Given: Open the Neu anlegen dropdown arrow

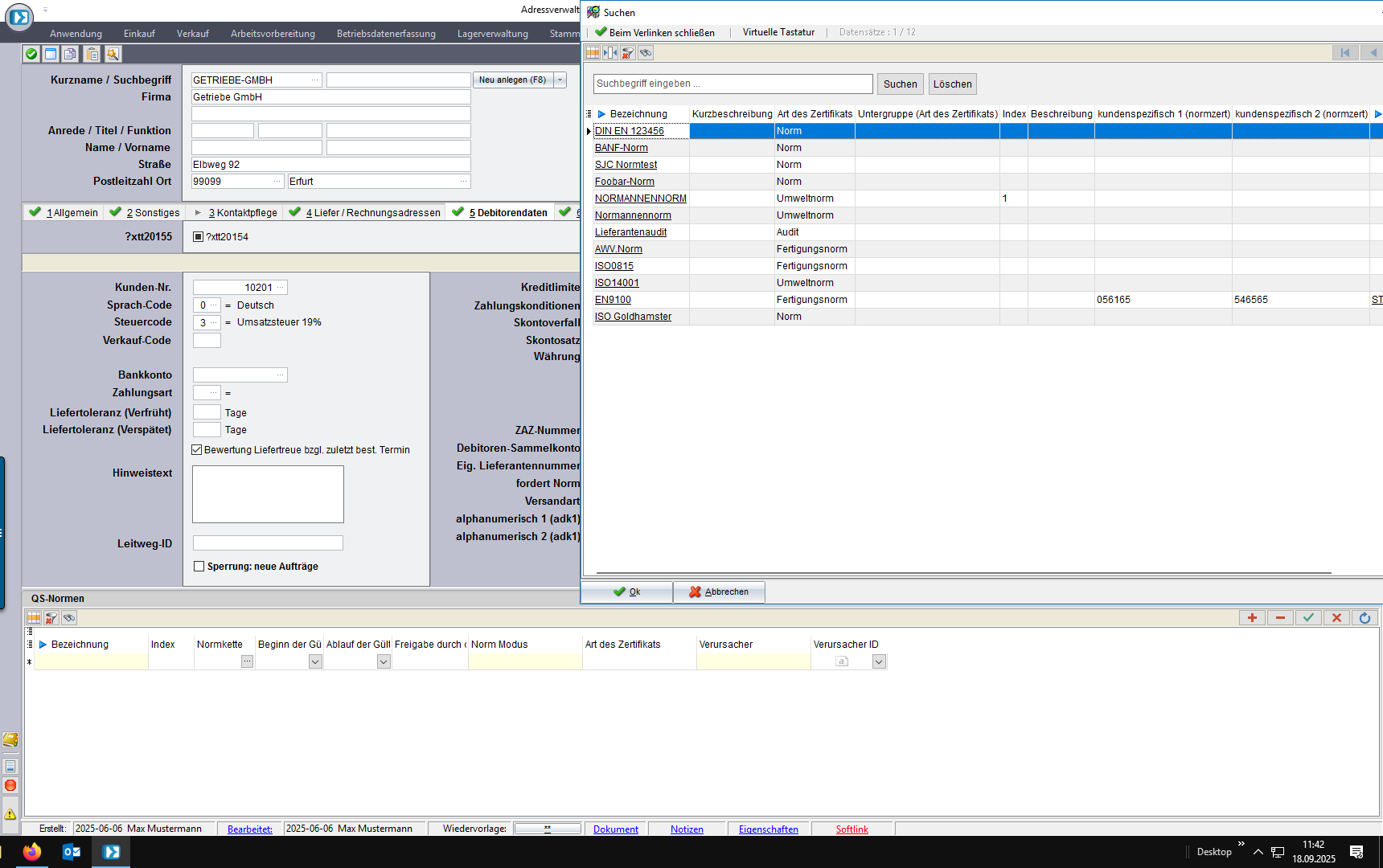Looking at the screenshot, I should (x=560, y=80).
